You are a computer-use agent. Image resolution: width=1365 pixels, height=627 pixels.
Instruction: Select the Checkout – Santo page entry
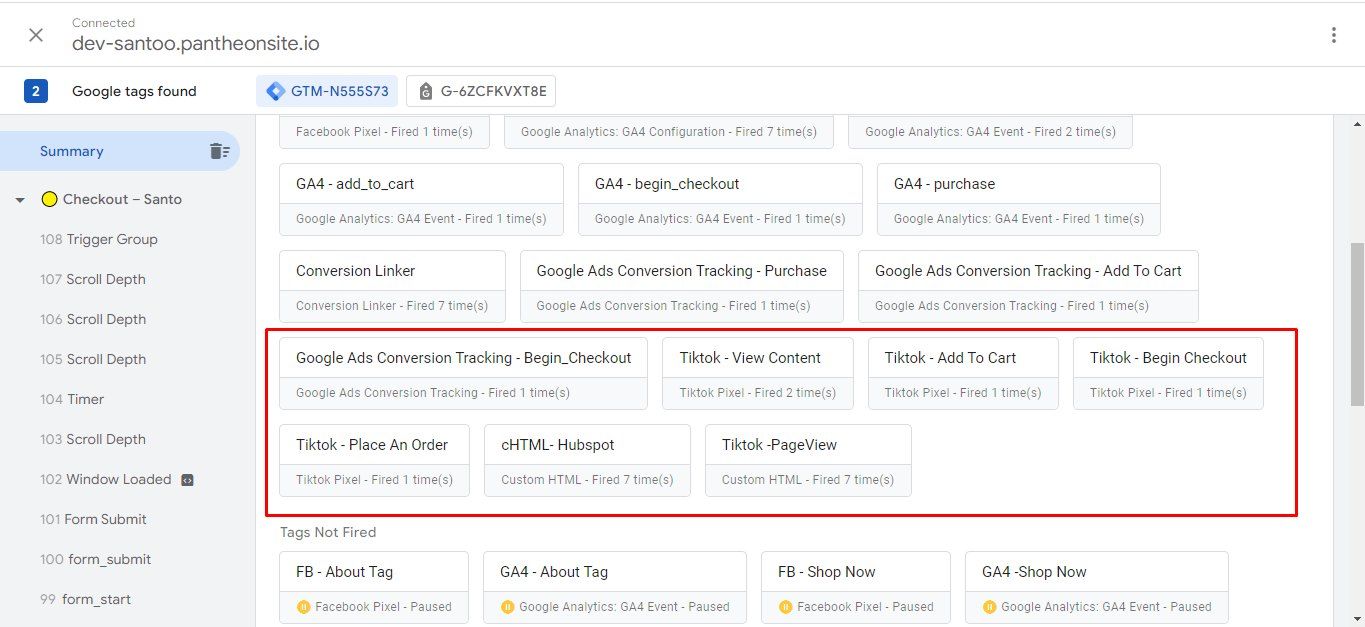(x=122, y=199)
